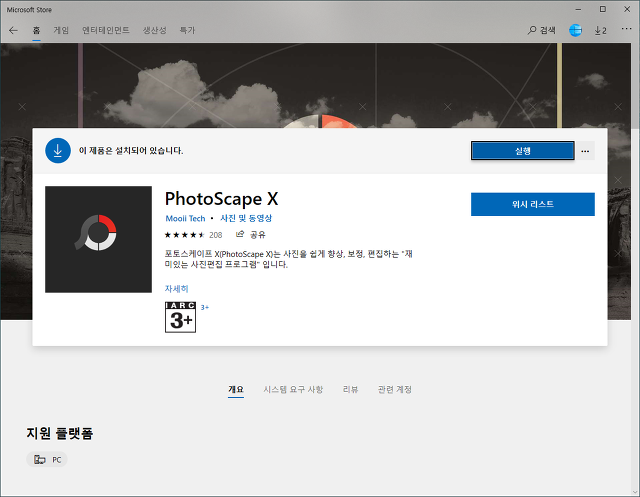The height and width of the screenshot is (497, 640).
Task: Launch the app with 실행 button
Action: [x=522, y=151]
